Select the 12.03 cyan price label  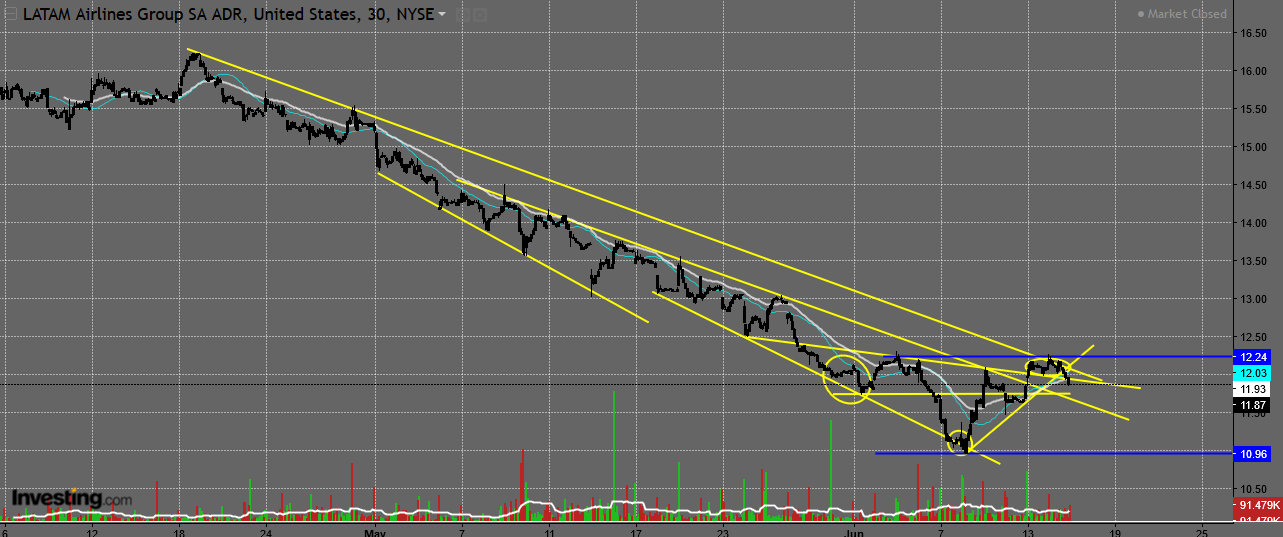1254,372
